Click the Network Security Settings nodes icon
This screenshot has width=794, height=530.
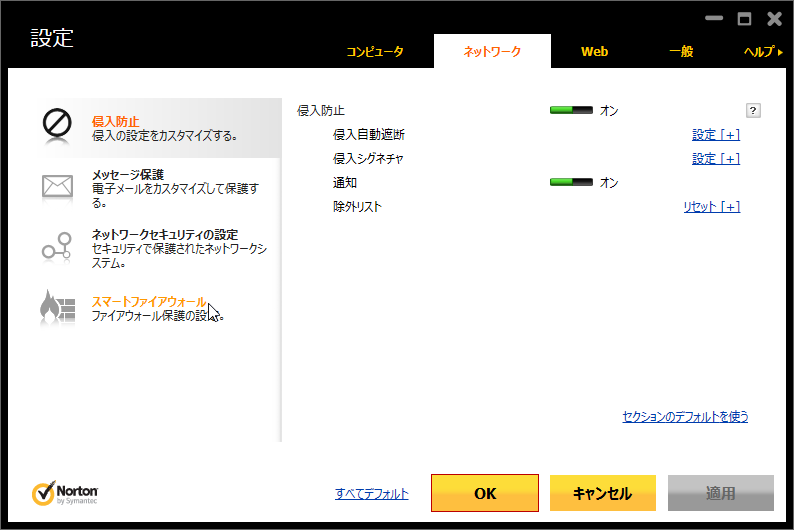[57, 246]
